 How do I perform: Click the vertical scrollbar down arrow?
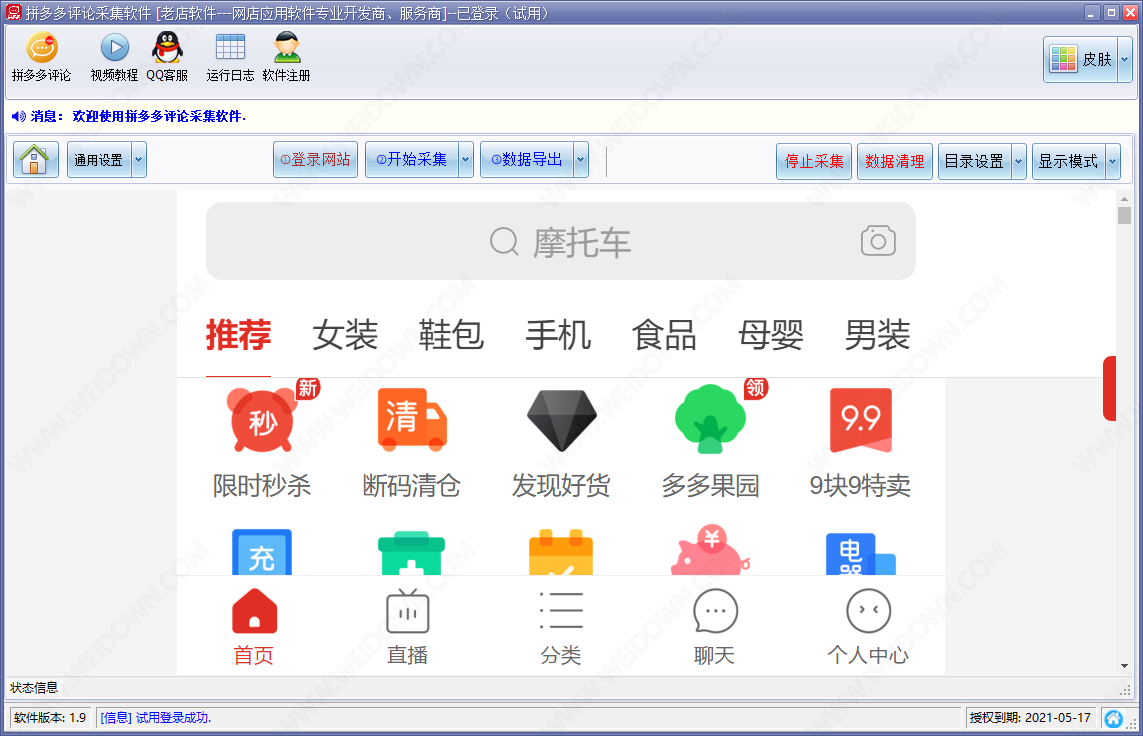(x=1124, y=666)
